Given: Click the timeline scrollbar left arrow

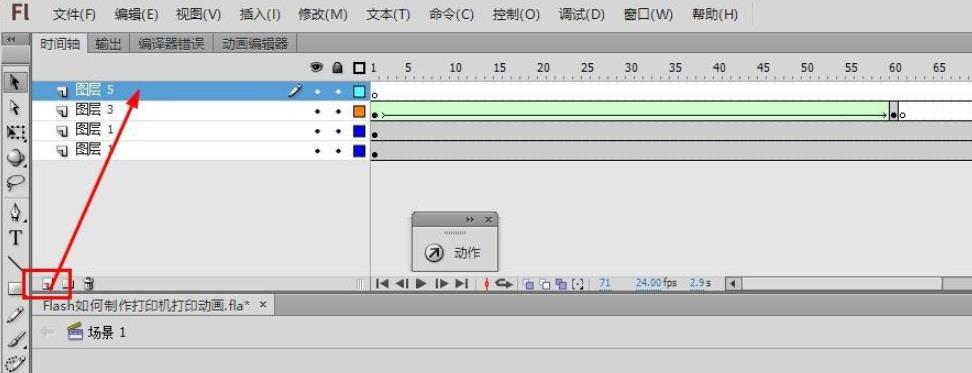Looking at the screenshot, I should click(x=734, y=284).
